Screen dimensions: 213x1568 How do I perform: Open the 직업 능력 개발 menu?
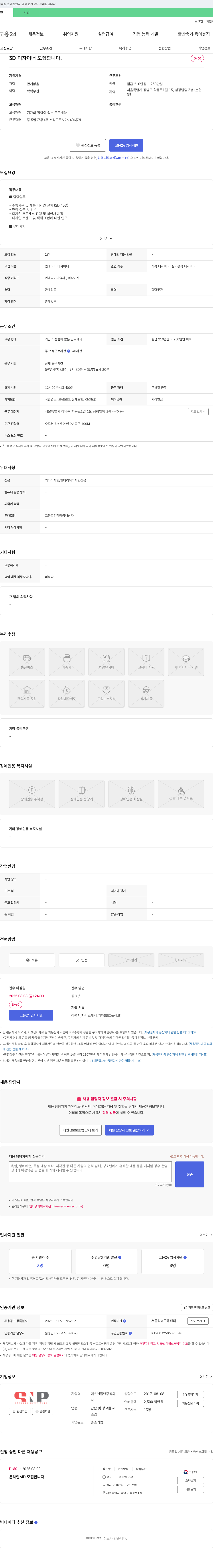146,34
